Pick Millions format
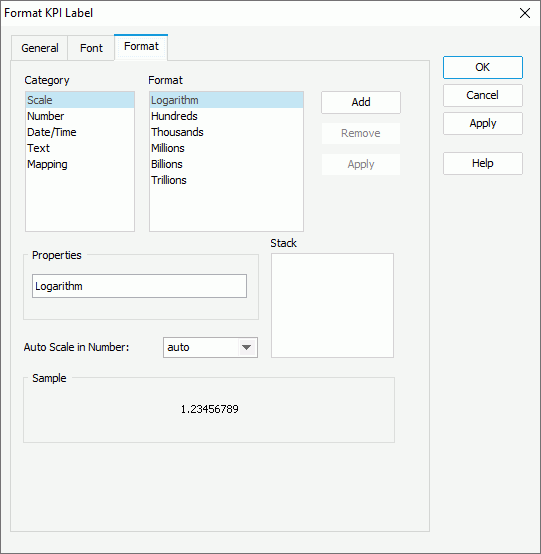 [226, 148]
